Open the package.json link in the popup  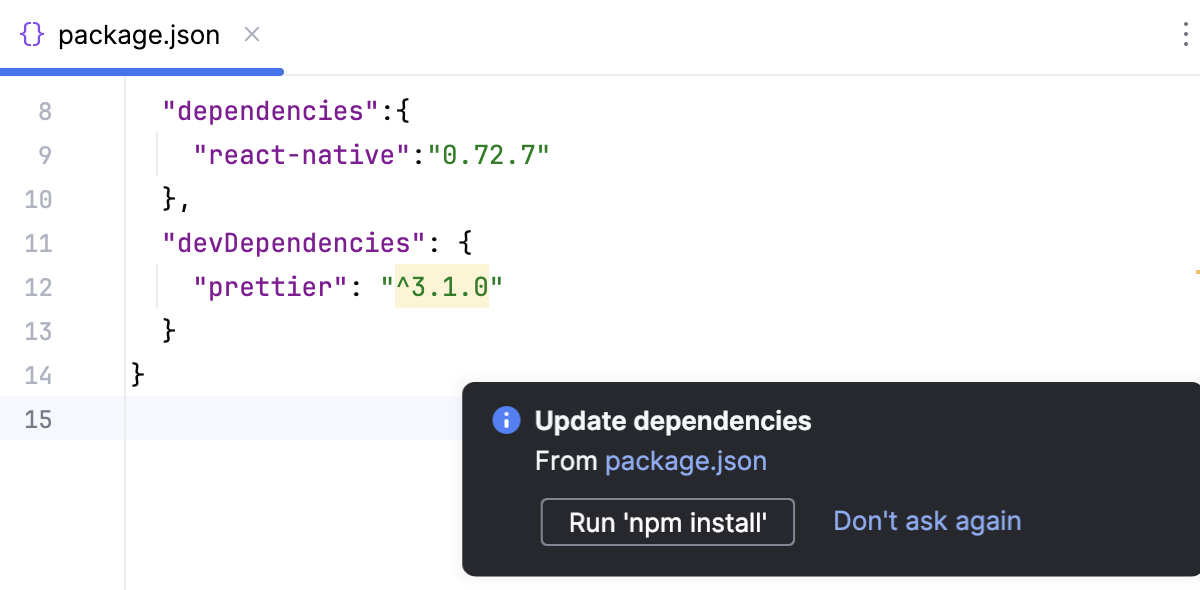[686, 461]
